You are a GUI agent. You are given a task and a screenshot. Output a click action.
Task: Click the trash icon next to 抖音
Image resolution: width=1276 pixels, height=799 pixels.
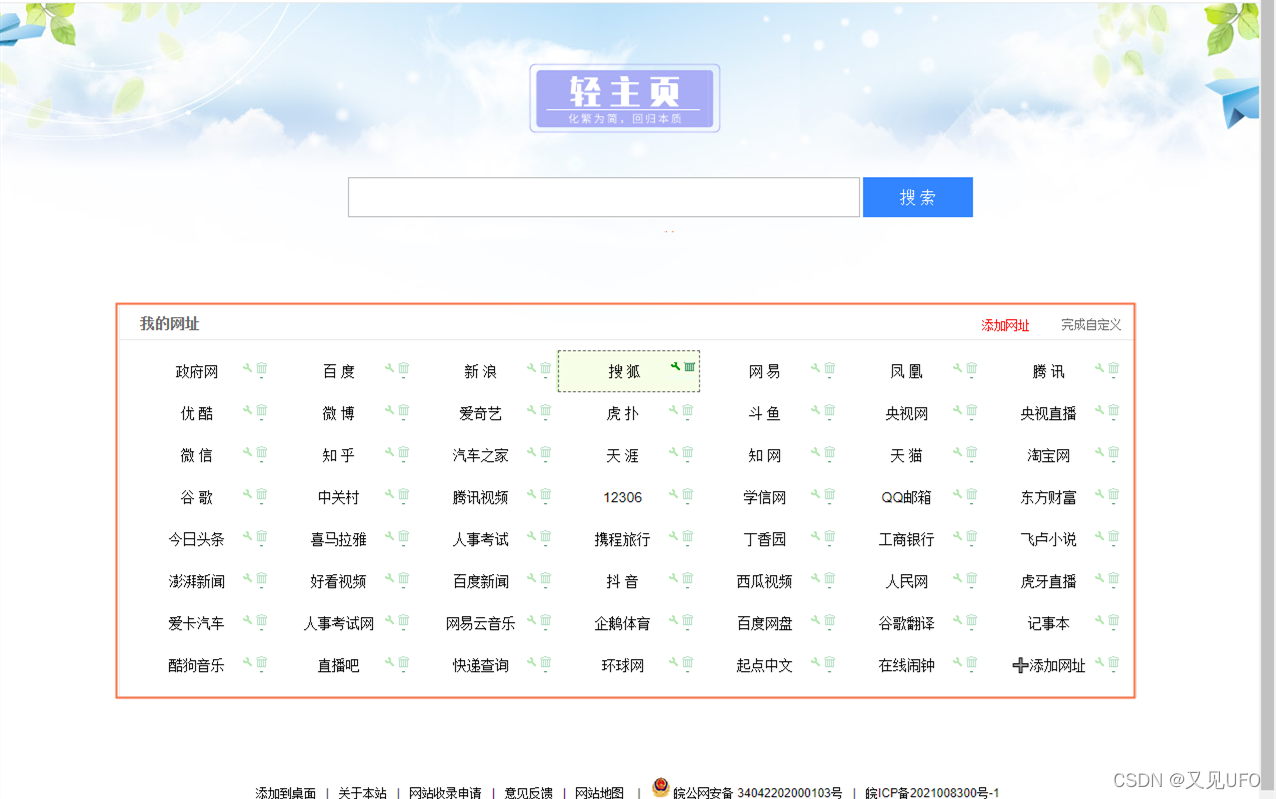click(690, 579)
